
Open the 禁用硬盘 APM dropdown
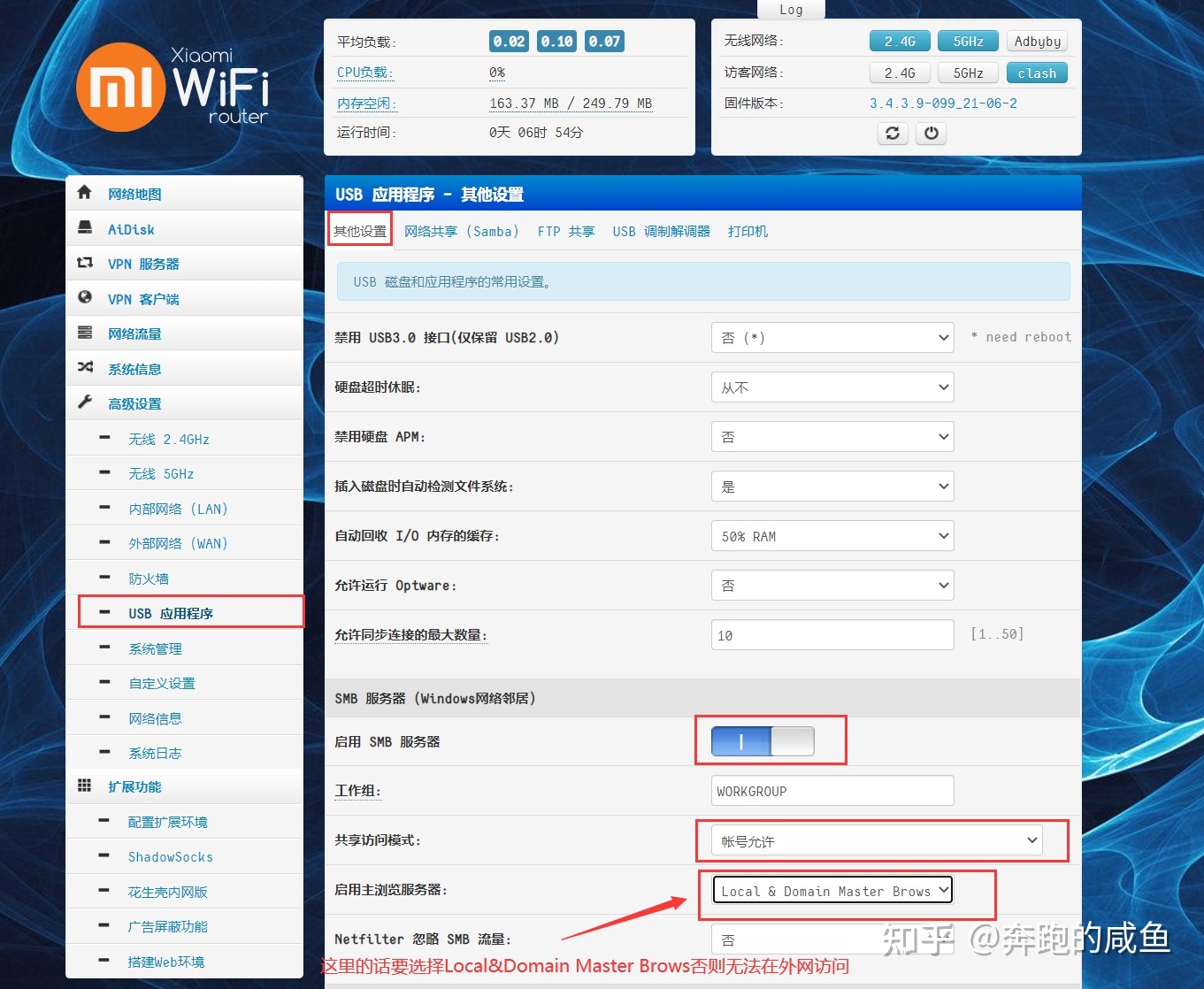pyautogui.click(x=832, y=436)
